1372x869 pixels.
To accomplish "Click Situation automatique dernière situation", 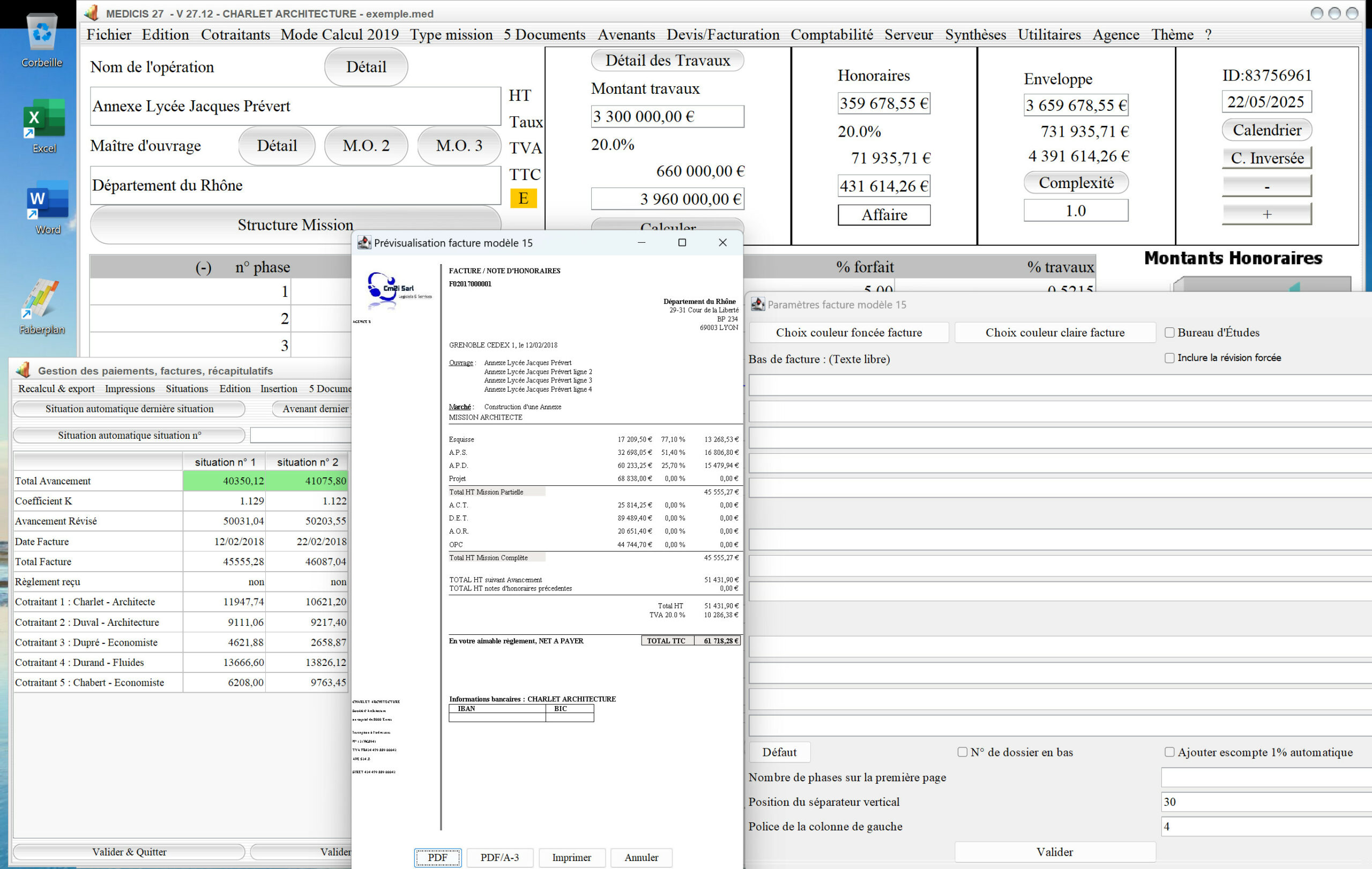I will pos(129,409).
